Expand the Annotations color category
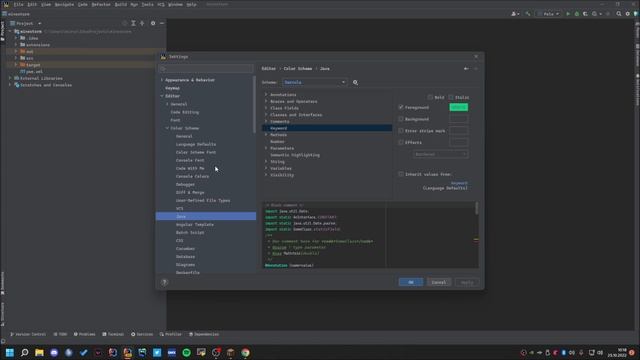Image resolution: width=640 pixels, height=360 pixels. coord(266,95)
